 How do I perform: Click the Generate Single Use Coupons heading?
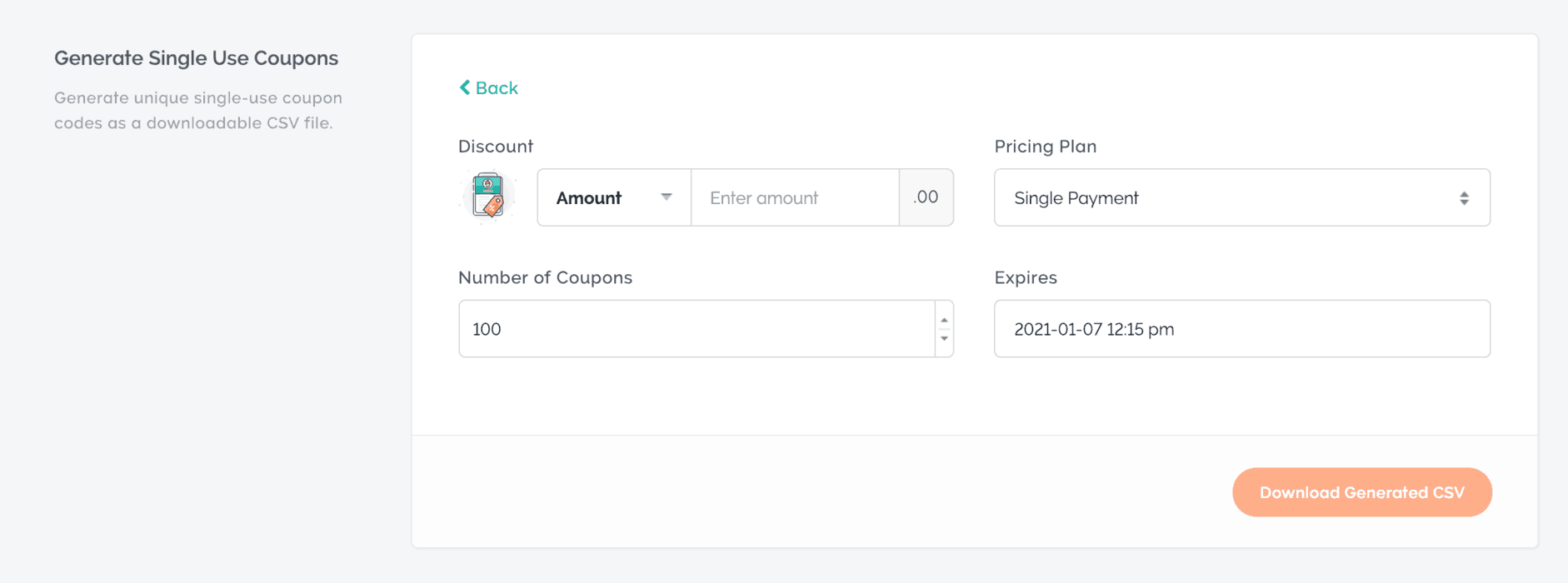tap(197, 58)
